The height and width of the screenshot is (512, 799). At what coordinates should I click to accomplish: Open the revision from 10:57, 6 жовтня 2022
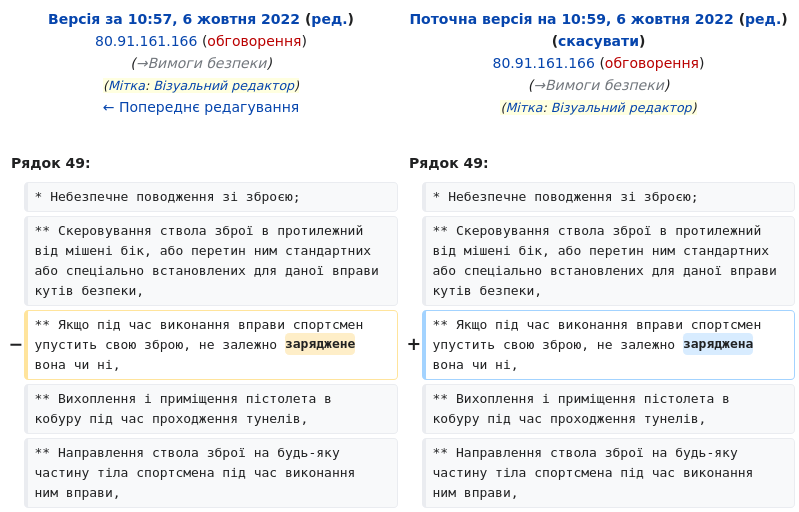pyautogui.click(x=174, y=19)
